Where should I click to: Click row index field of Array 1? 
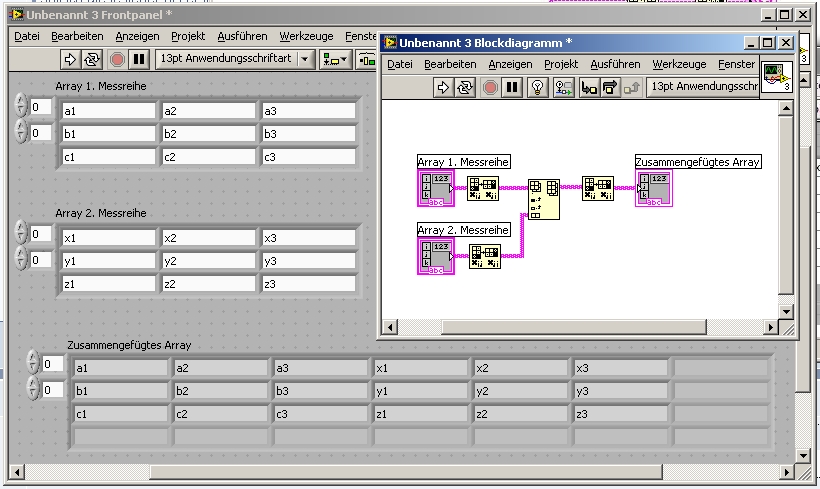click(x=41, y=107)
